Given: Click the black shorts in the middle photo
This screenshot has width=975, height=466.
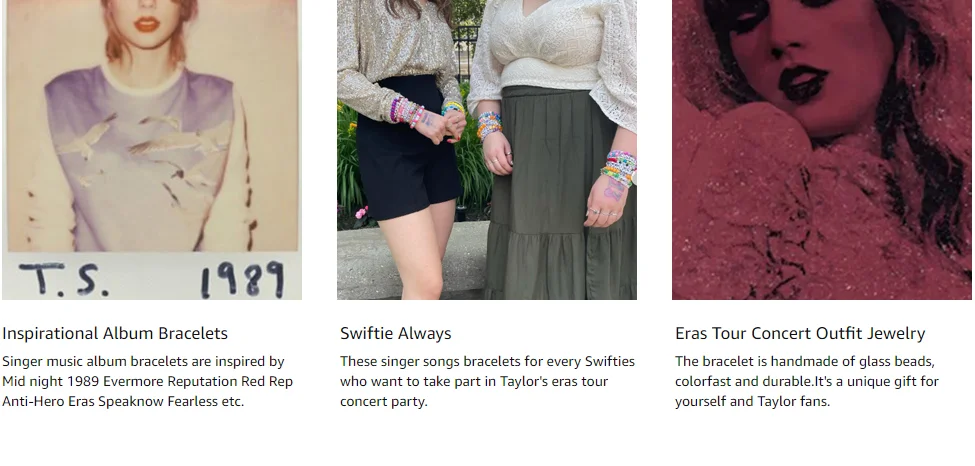Looking at the screenshot, I should pos(408,149).
